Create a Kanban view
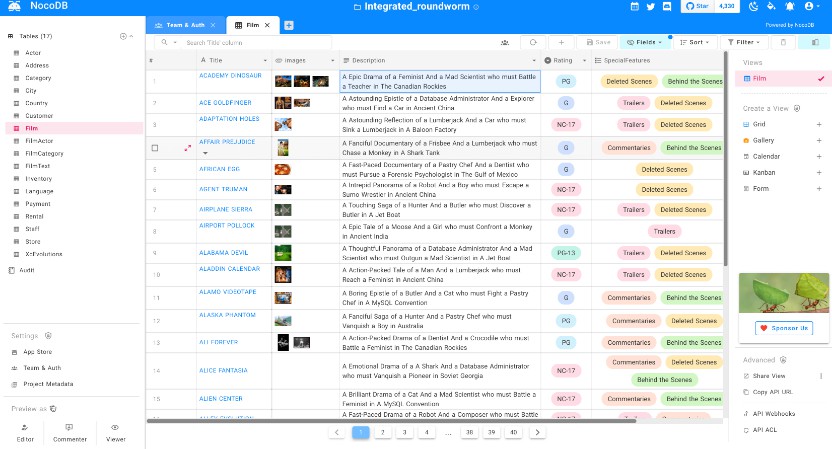This screenshot has height=449, width=832. coord(764,172)
